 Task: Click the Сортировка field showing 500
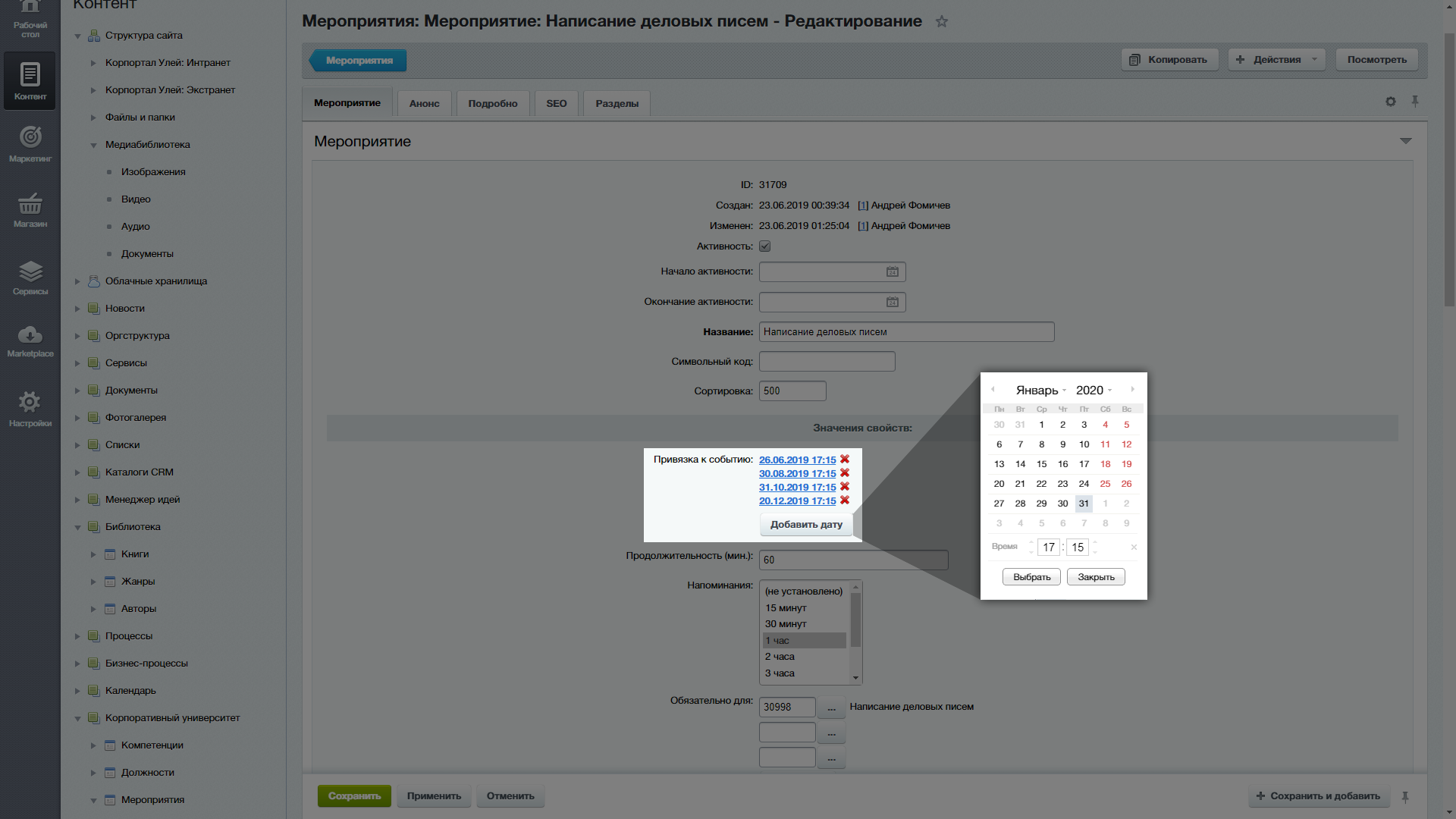coord(792,391)
